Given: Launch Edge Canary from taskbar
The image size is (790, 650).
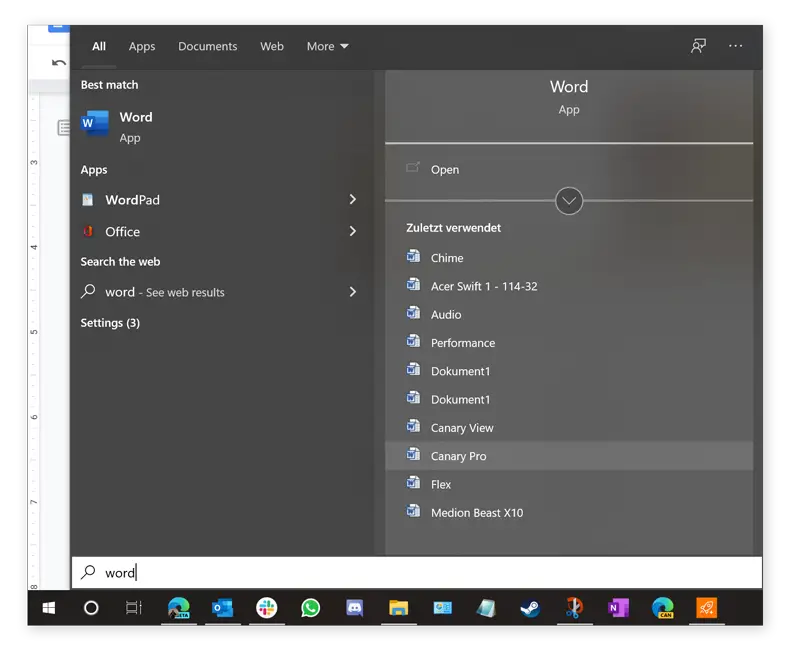Looking at the screenshot, I should (x=663, y=608).
